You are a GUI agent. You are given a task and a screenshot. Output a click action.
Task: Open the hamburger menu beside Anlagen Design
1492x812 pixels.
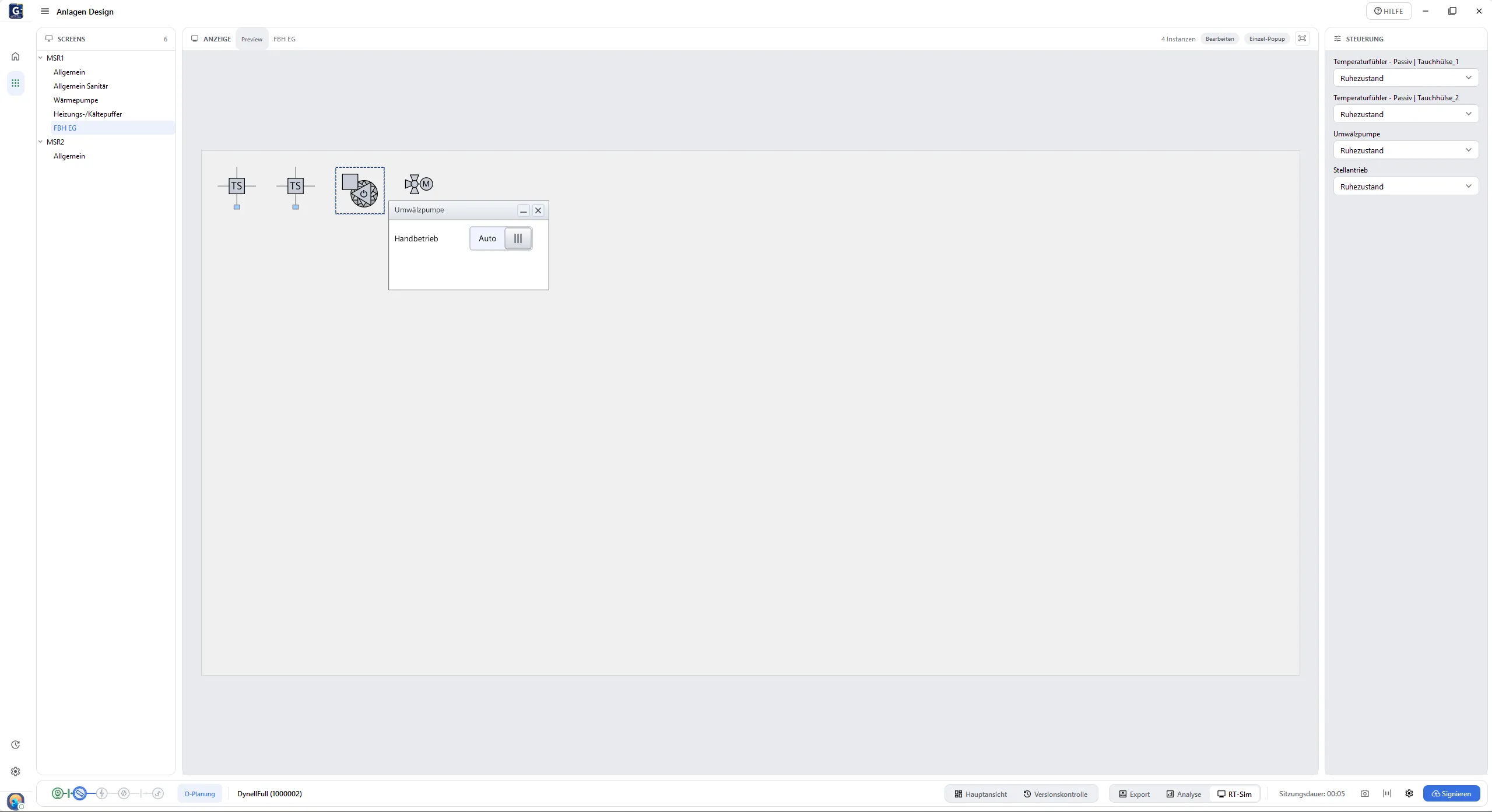click(45, 11)
